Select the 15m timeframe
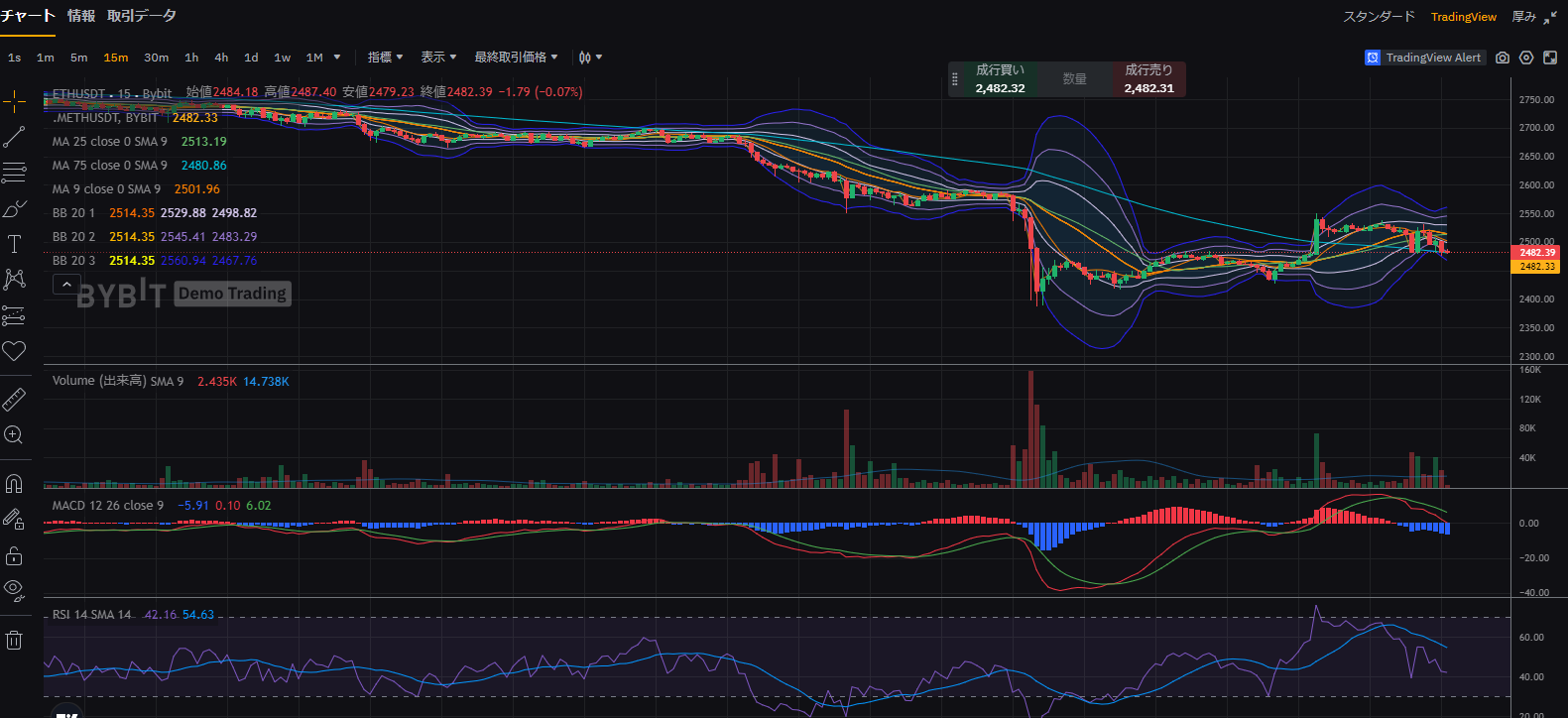 tap(116, 58)
